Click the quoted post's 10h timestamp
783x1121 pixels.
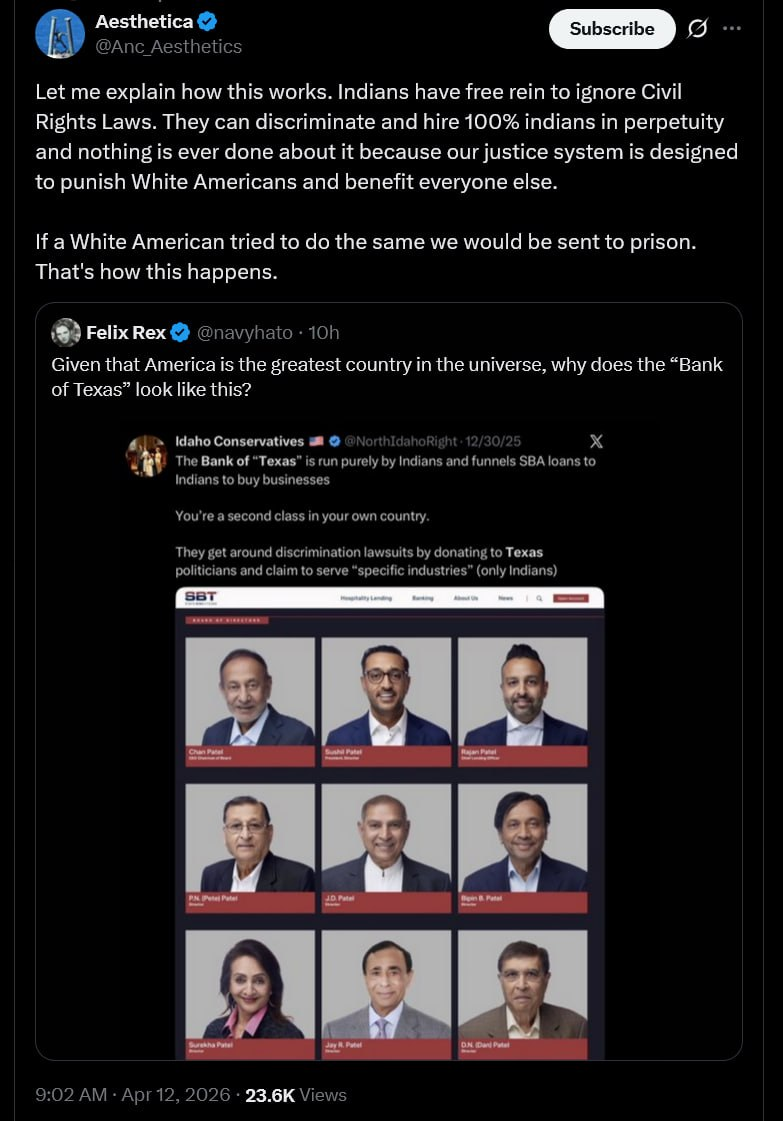pyautogui.click(x=323, y=332)
